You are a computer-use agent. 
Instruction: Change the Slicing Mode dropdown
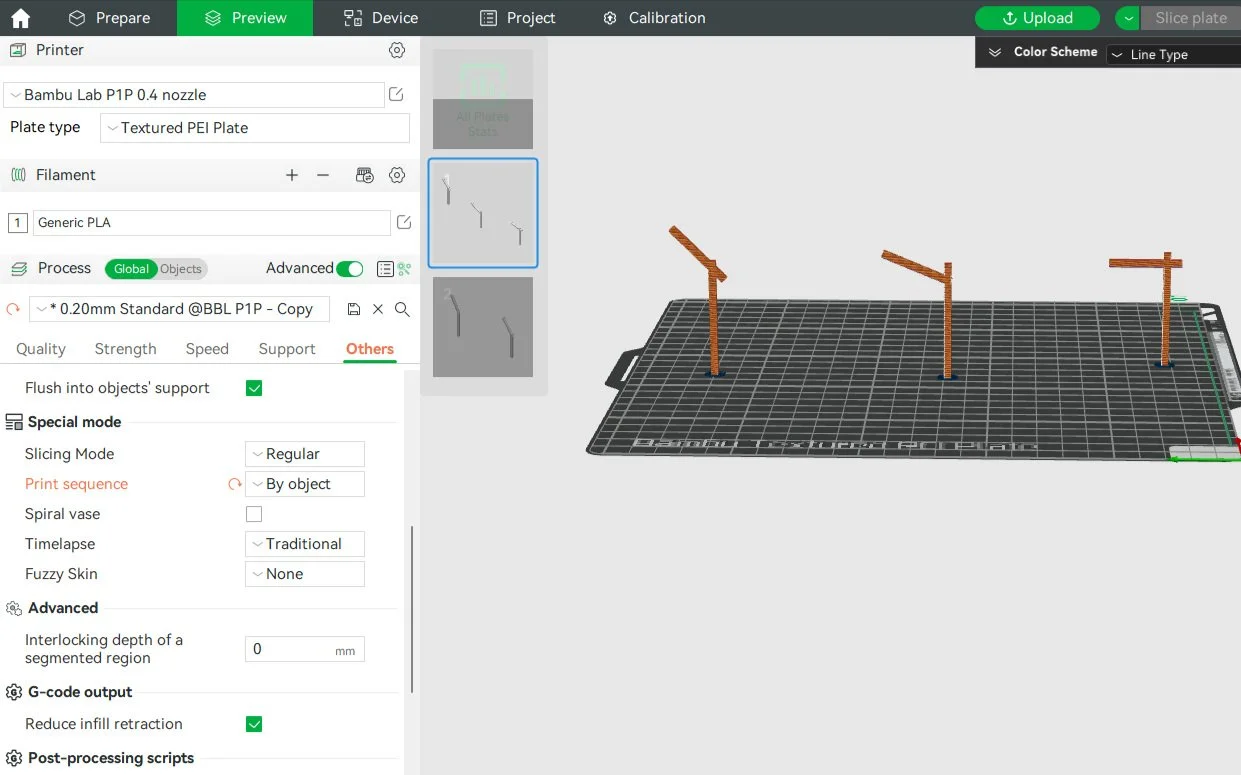point(305,454)
